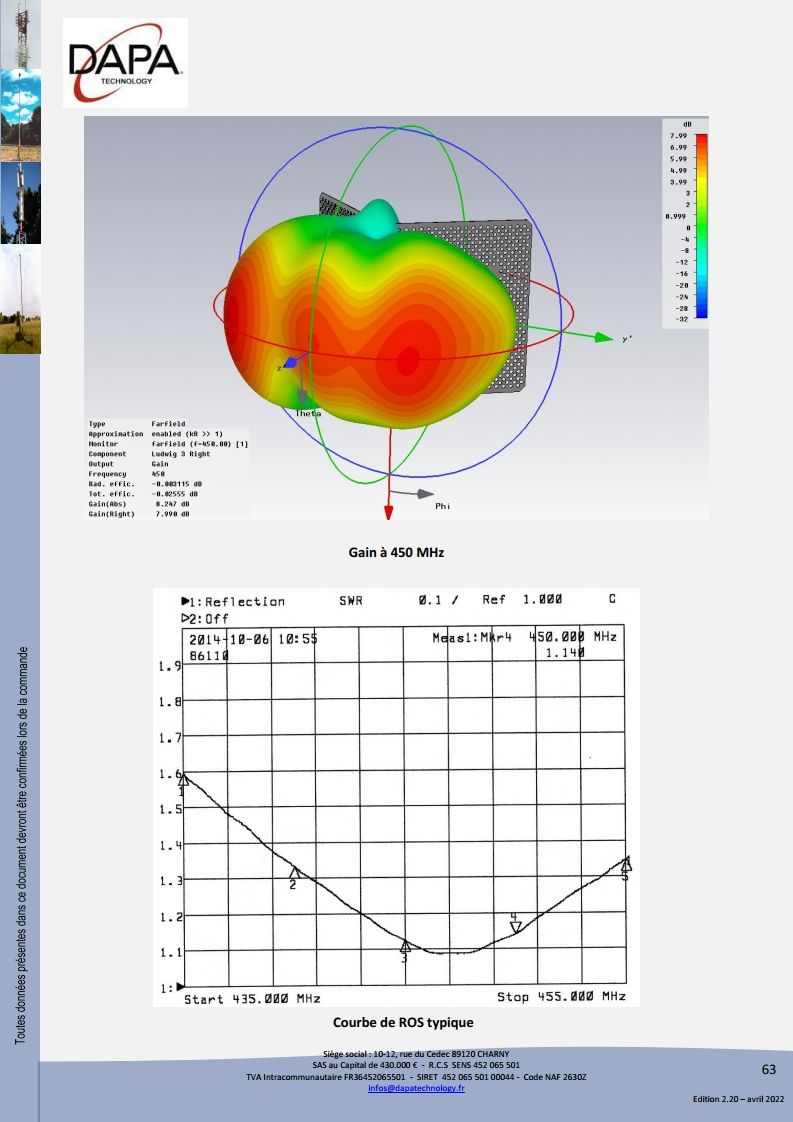The image size is (793, 1122).
Task: Click the page number 63
Action: coord(768,1069)
